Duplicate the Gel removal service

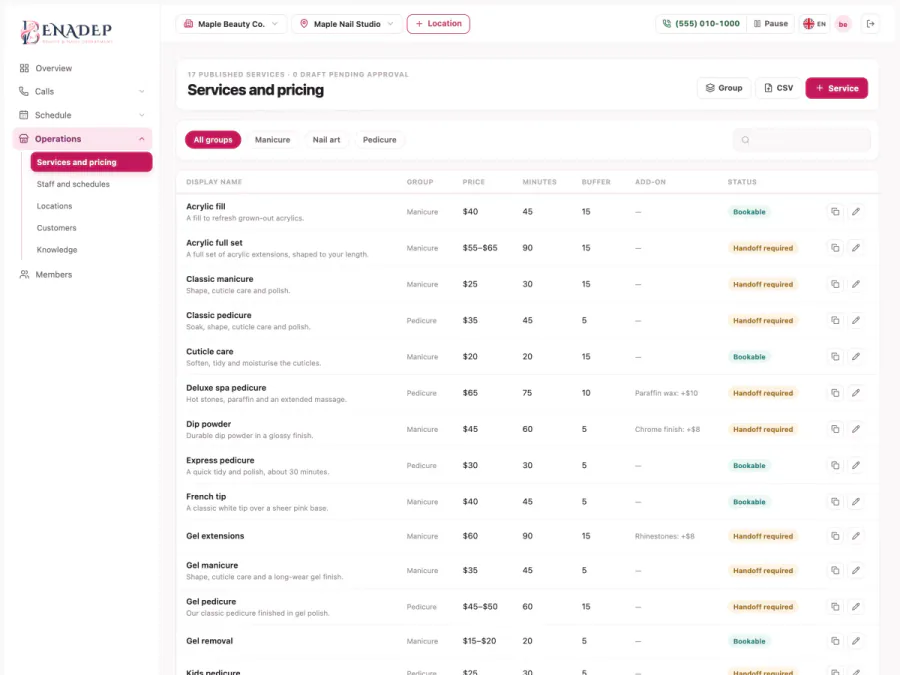(x=835, y=641)
